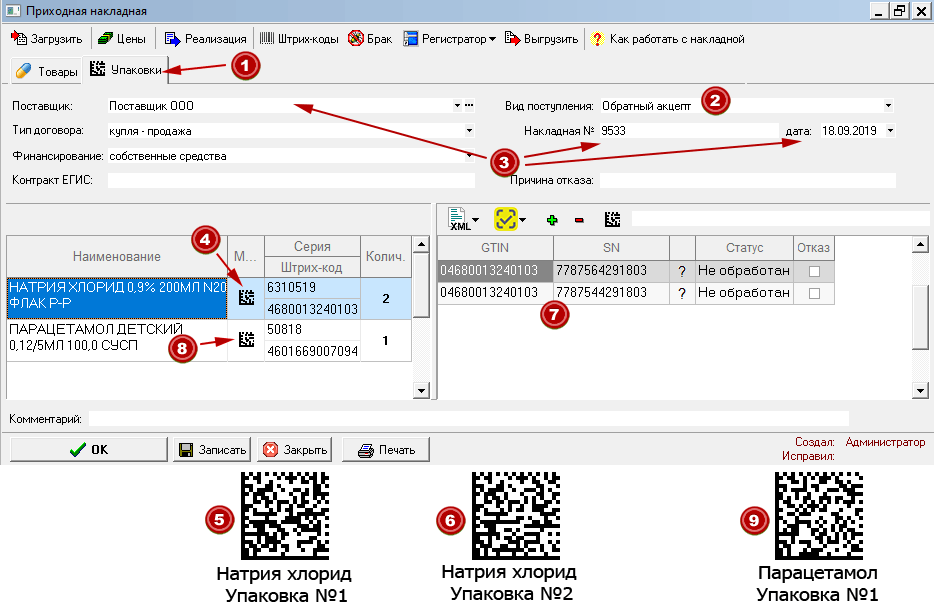The height and width of the screenshot is (606, 934).
Task: Click the DataMatrix icon for Натрия хлорид row
Action: click(x=246, y=297)
